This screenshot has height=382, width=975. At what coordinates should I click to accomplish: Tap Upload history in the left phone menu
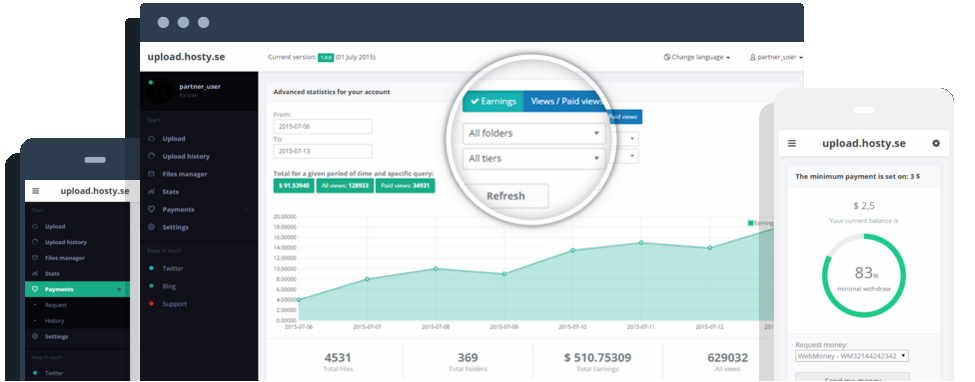coord(65,242)
